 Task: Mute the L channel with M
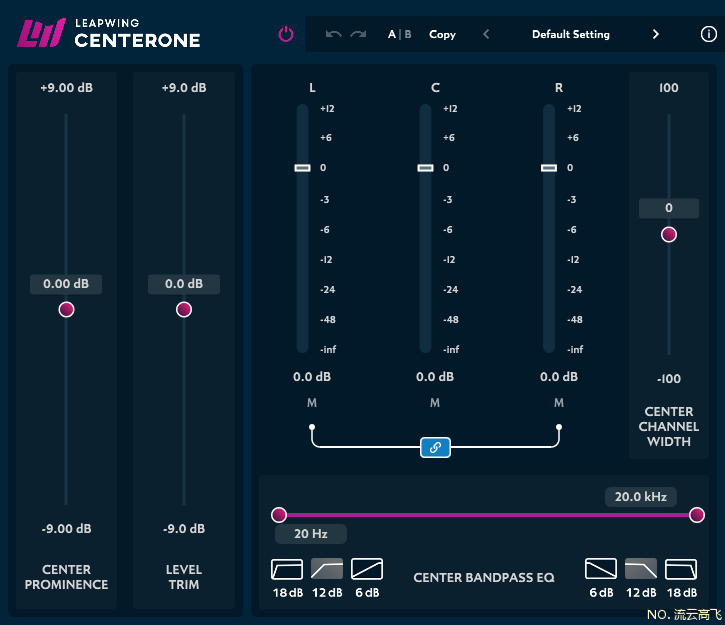click(x=312, y=403)
